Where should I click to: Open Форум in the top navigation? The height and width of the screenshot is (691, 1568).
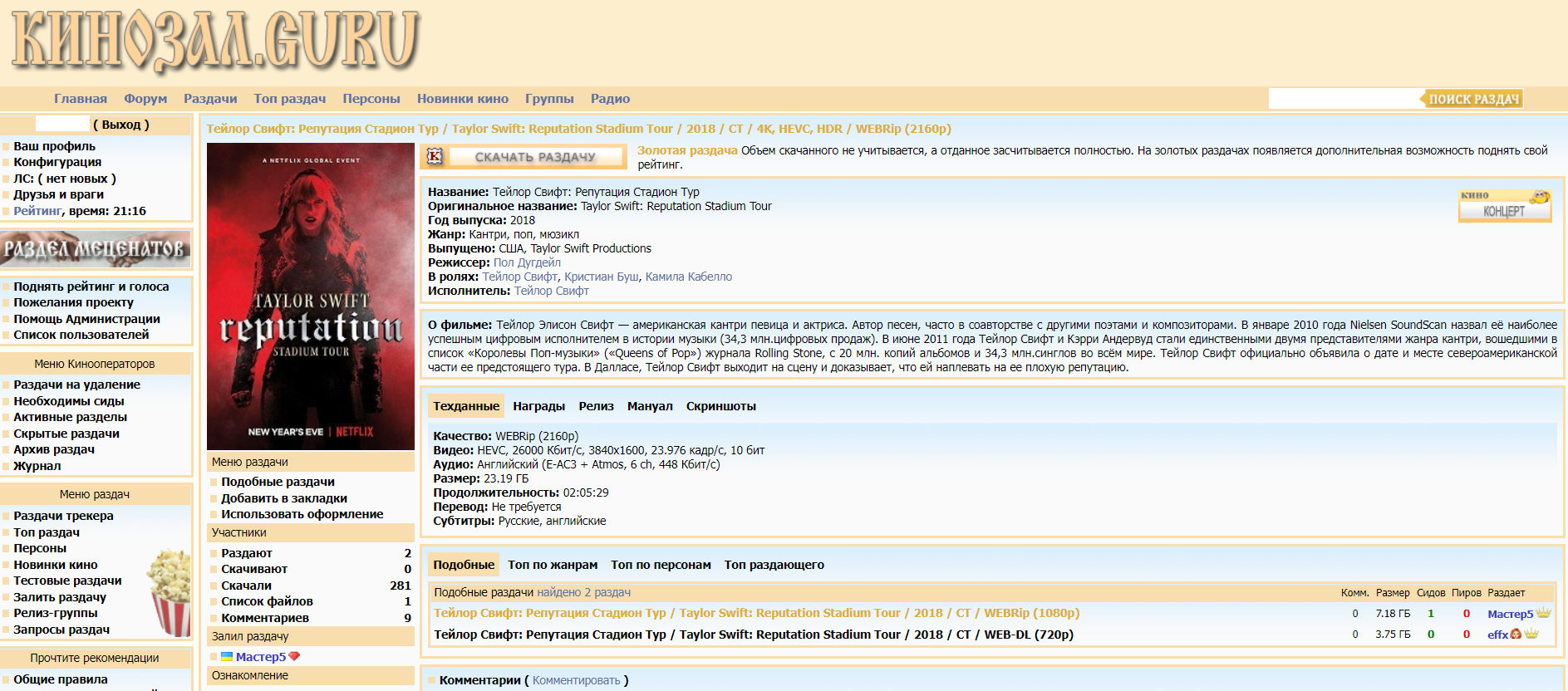145,99
